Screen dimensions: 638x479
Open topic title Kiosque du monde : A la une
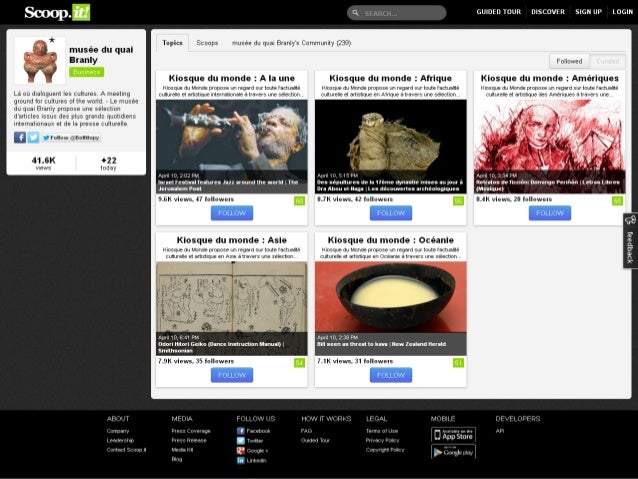point(232,78)
